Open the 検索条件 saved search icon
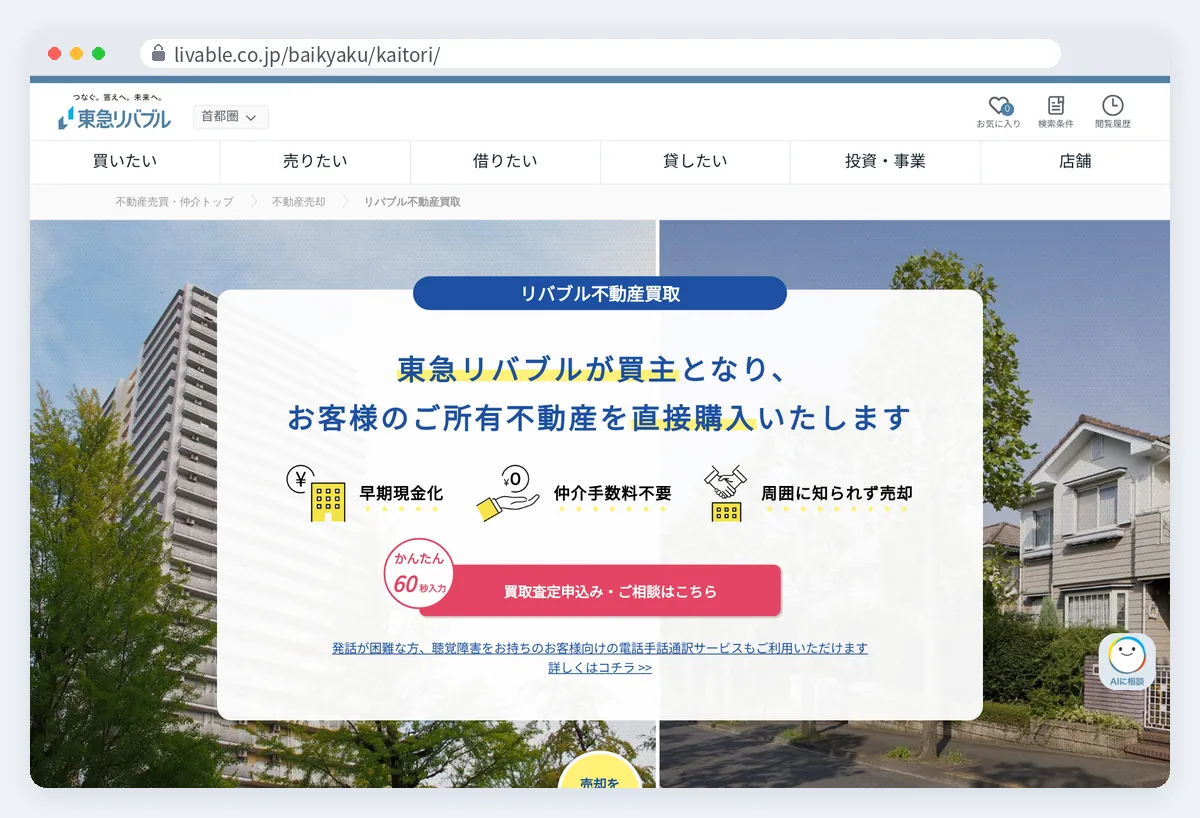Viewport: 1200px width, 818px height. [1056, 111]
